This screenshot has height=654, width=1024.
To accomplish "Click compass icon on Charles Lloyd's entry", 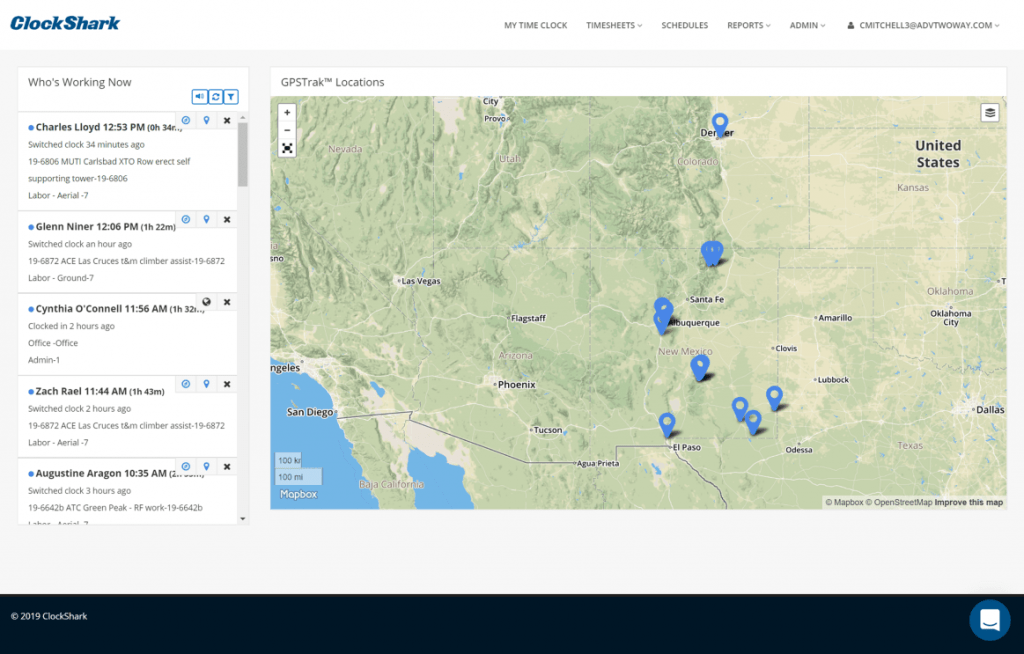I will coord(186,120).
